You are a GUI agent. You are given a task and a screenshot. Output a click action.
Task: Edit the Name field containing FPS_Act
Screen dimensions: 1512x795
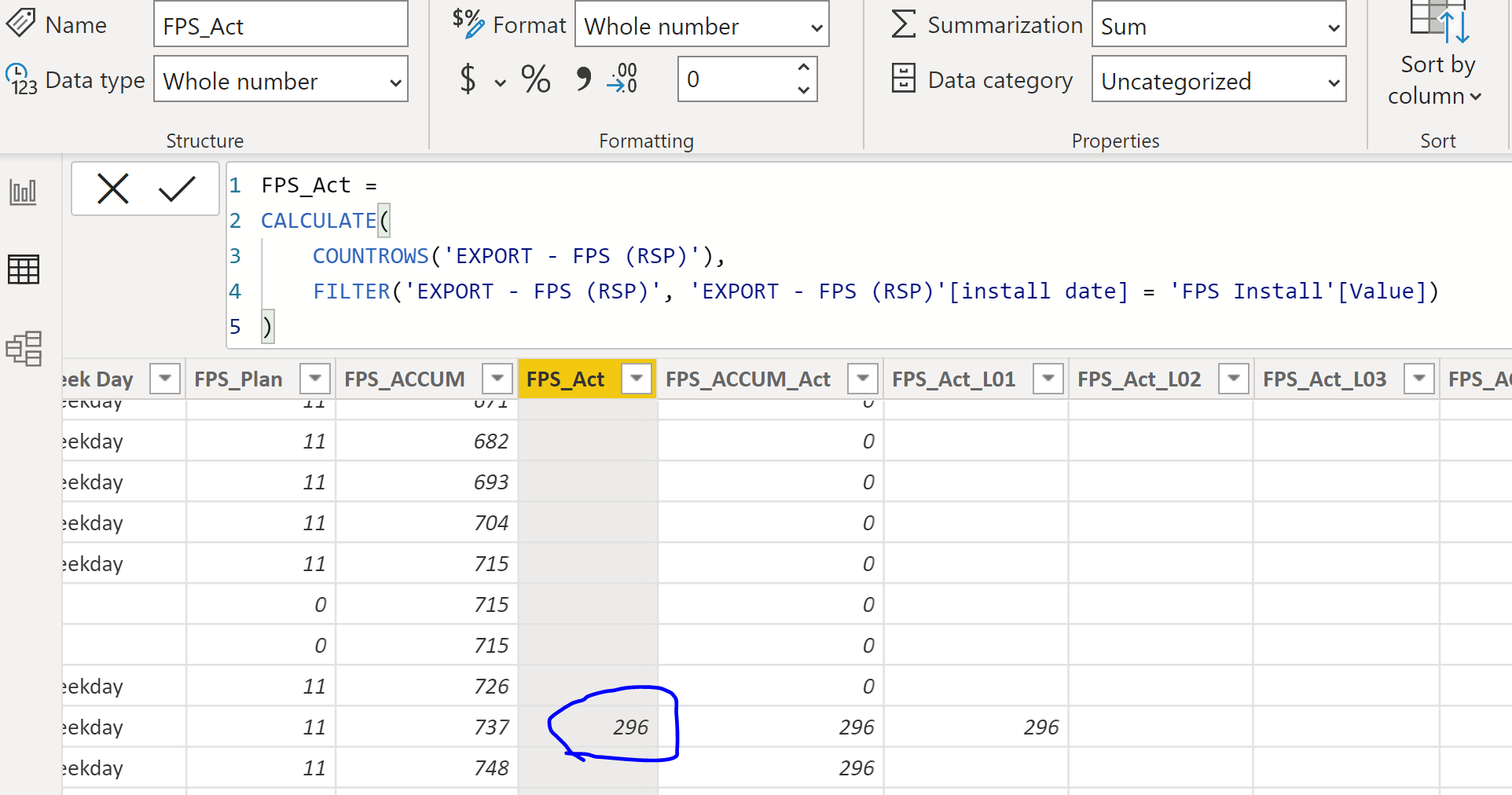point(281,25)
